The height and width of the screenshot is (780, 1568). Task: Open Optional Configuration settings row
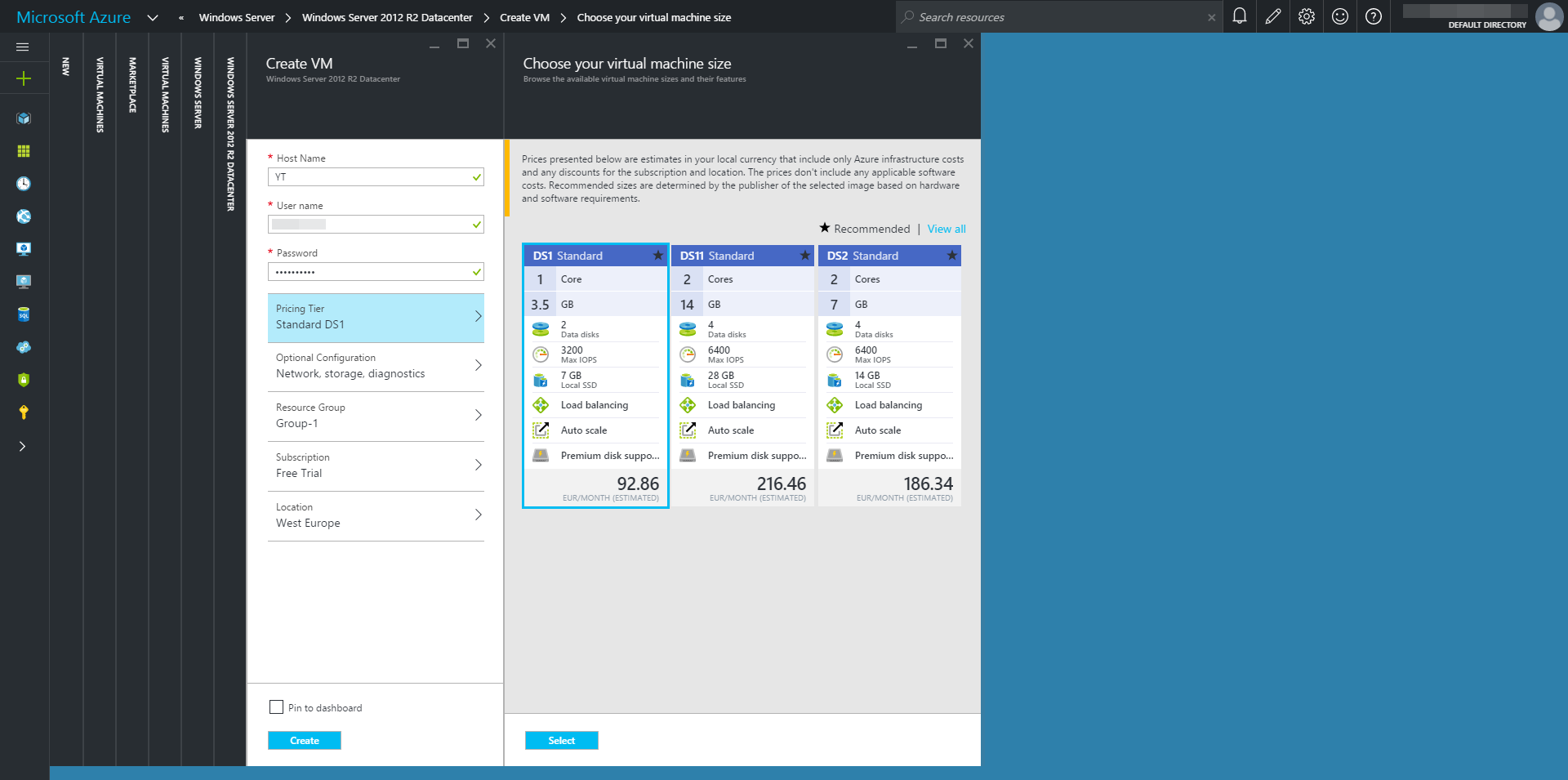tap(376, 367)
